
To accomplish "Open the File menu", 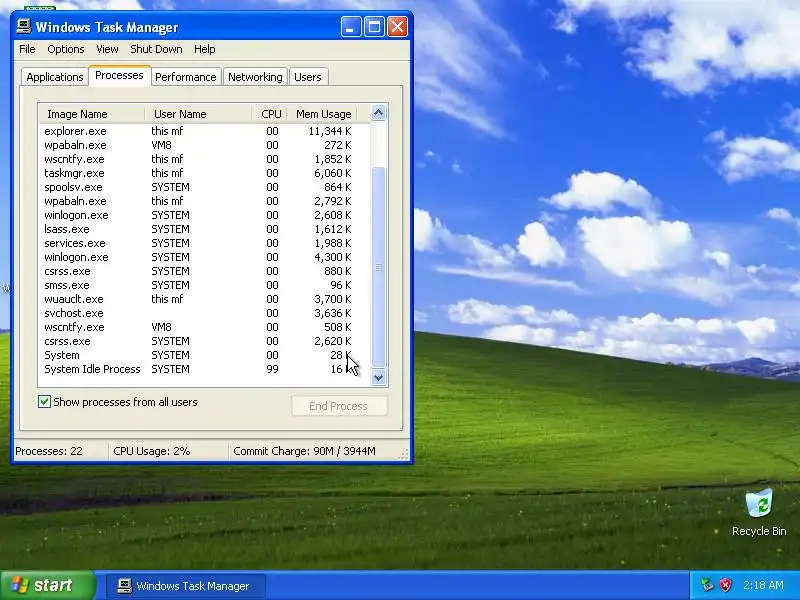I will [27, 49].
